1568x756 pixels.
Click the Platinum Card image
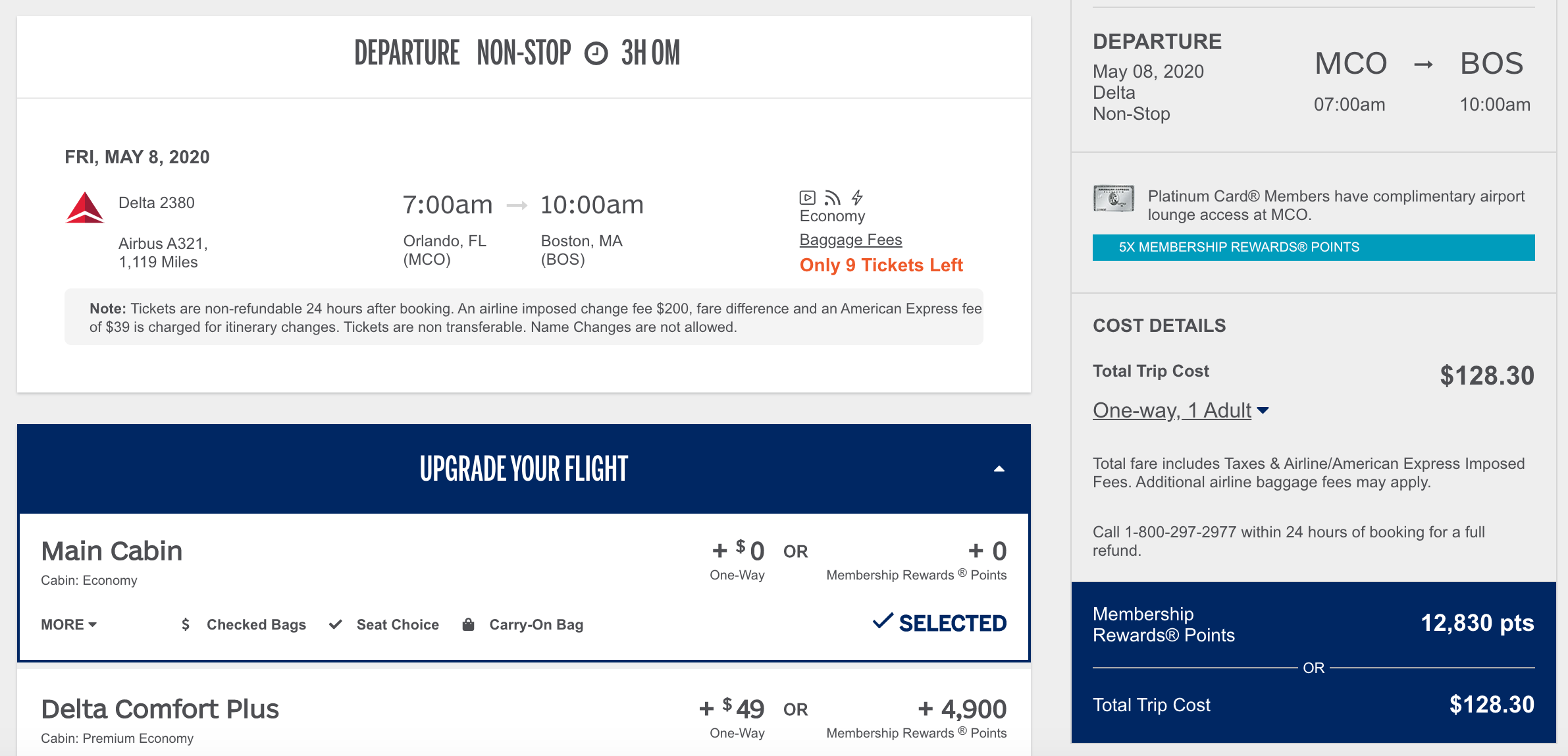[x=1113, y=198]
